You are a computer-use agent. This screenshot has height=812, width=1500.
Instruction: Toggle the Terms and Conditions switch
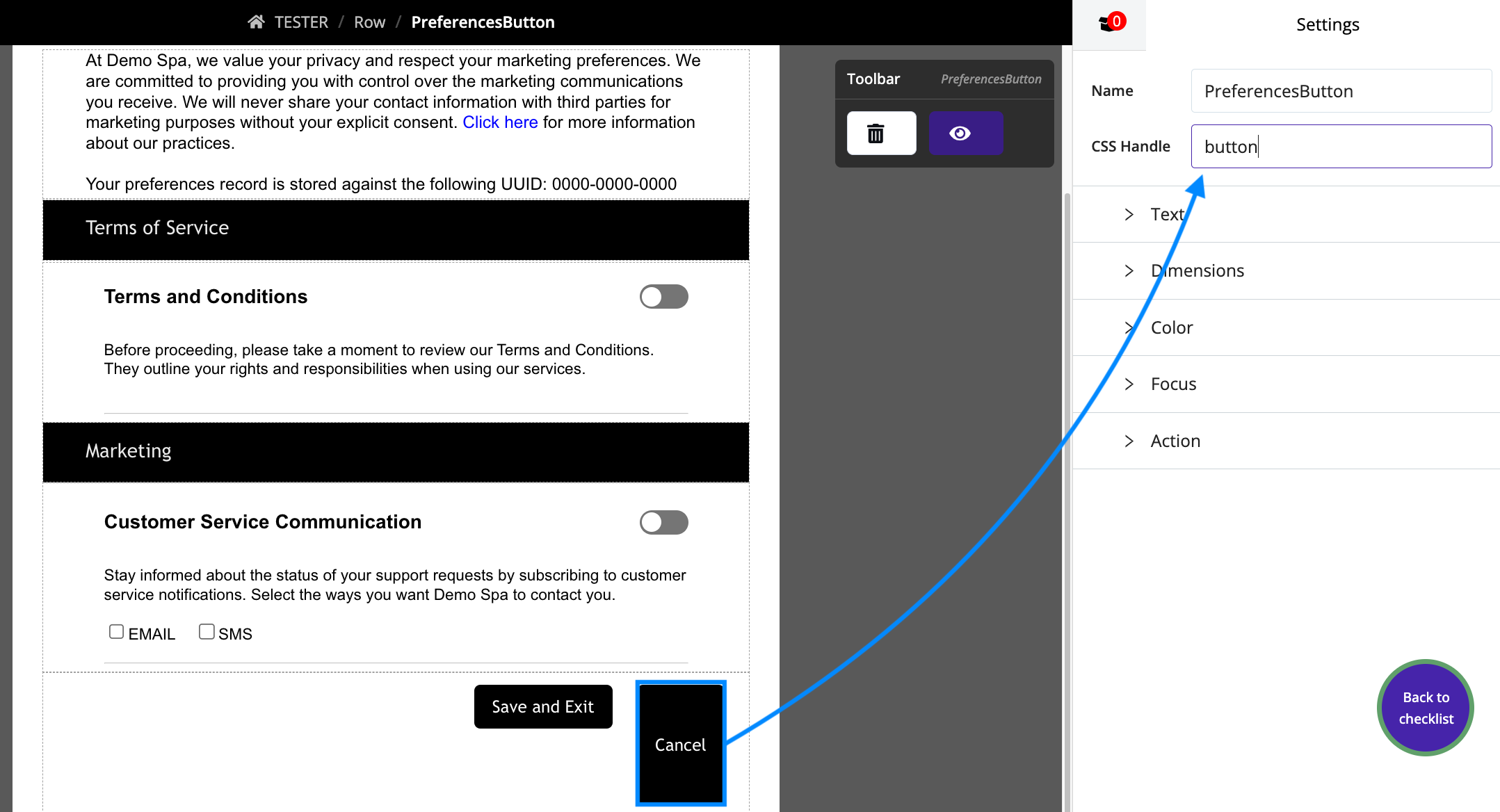coord(663,297)
